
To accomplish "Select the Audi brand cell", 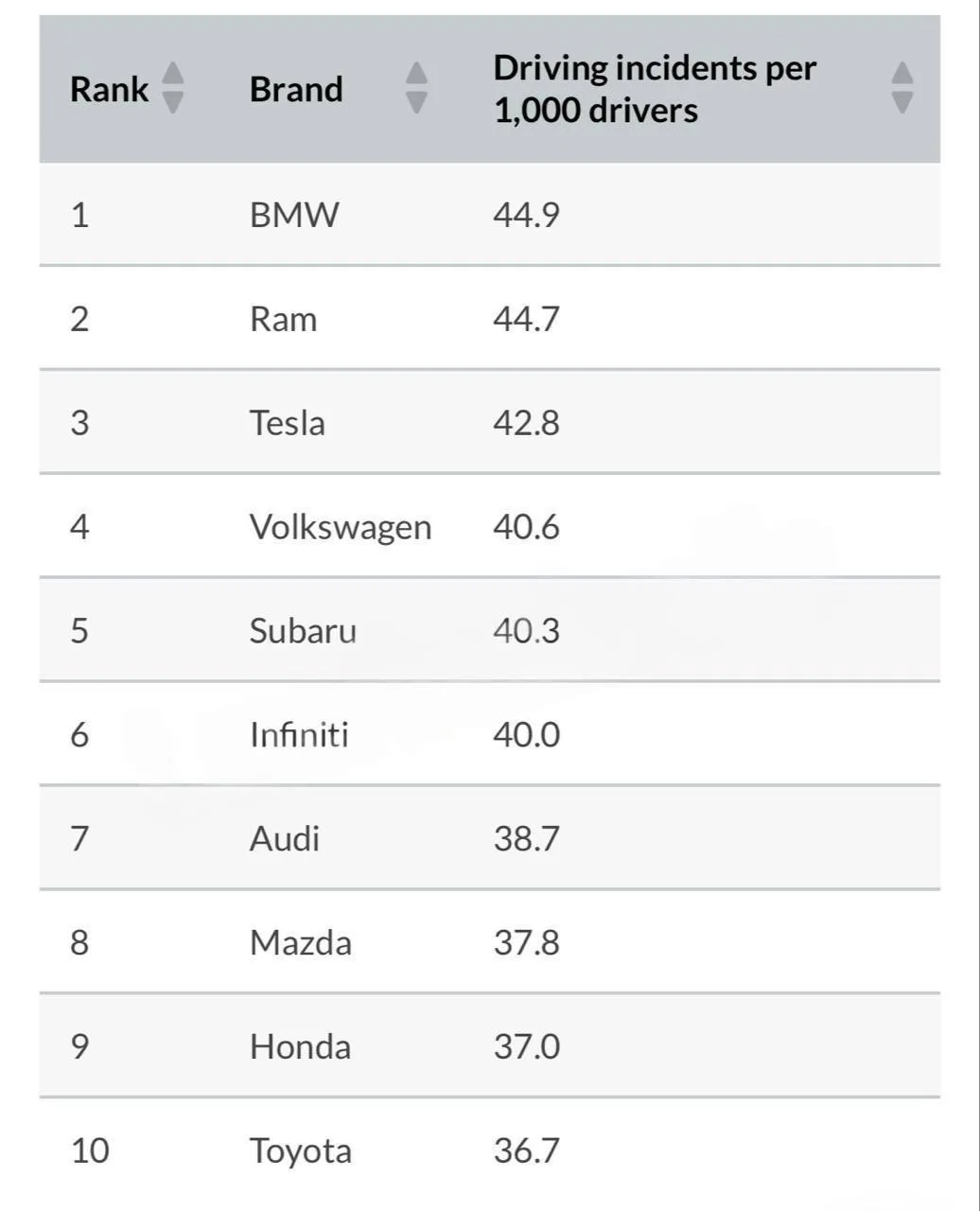I will 284,839.
